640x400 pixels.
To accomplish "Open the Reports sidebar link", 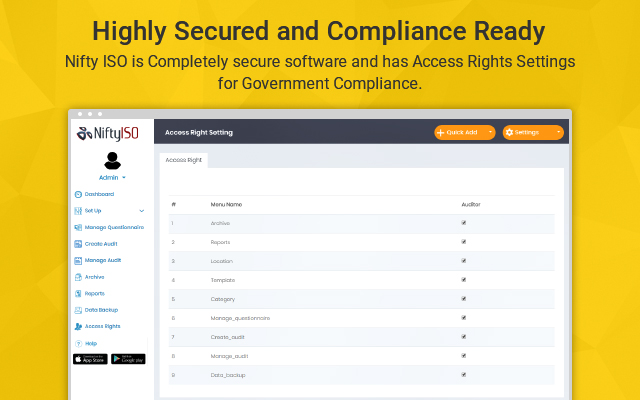I will coord(95,293).
